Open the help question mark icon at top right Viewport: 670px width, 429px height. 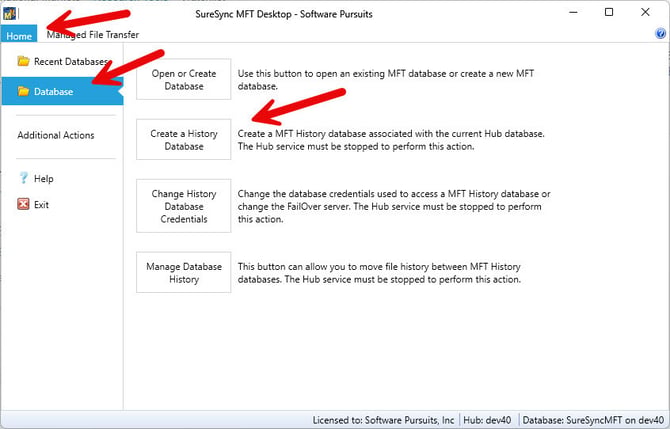pos(660,33)
